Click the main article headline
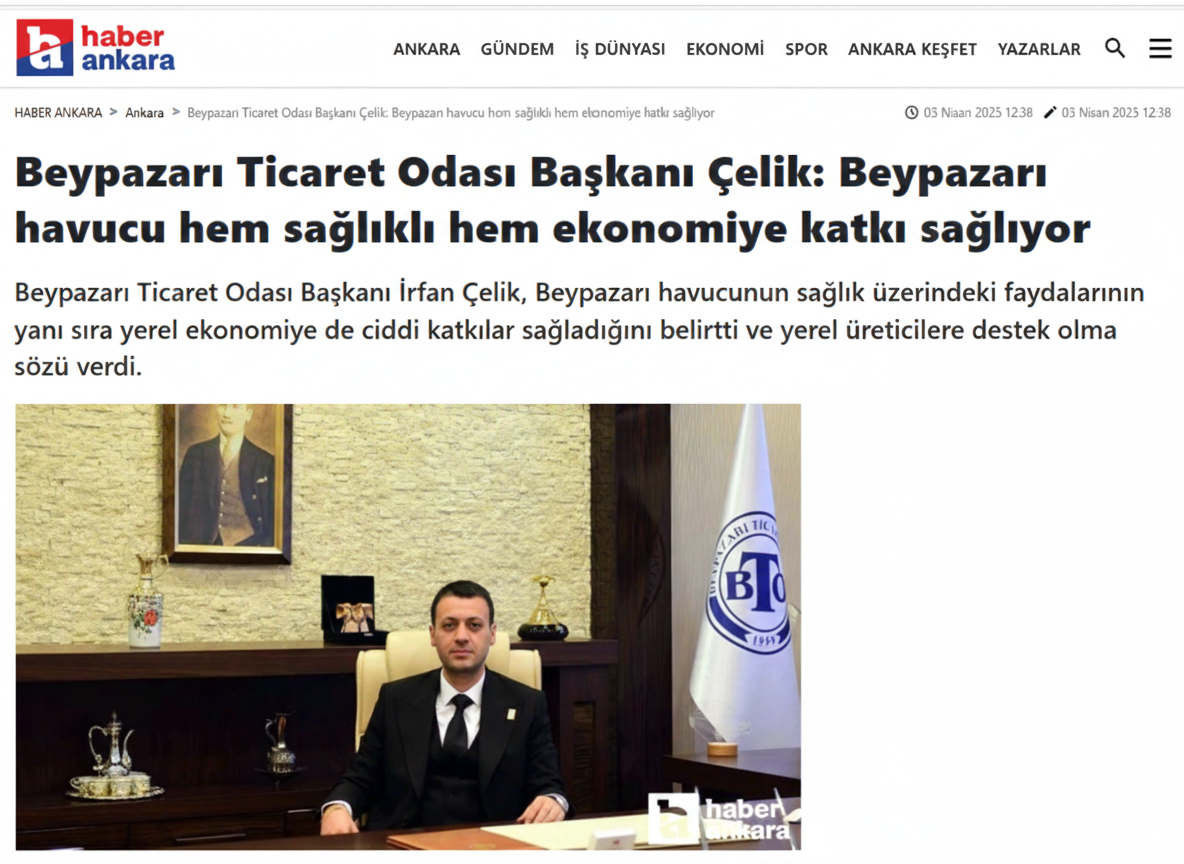The height and width of the screenshot is (864, 1184). 553,200
